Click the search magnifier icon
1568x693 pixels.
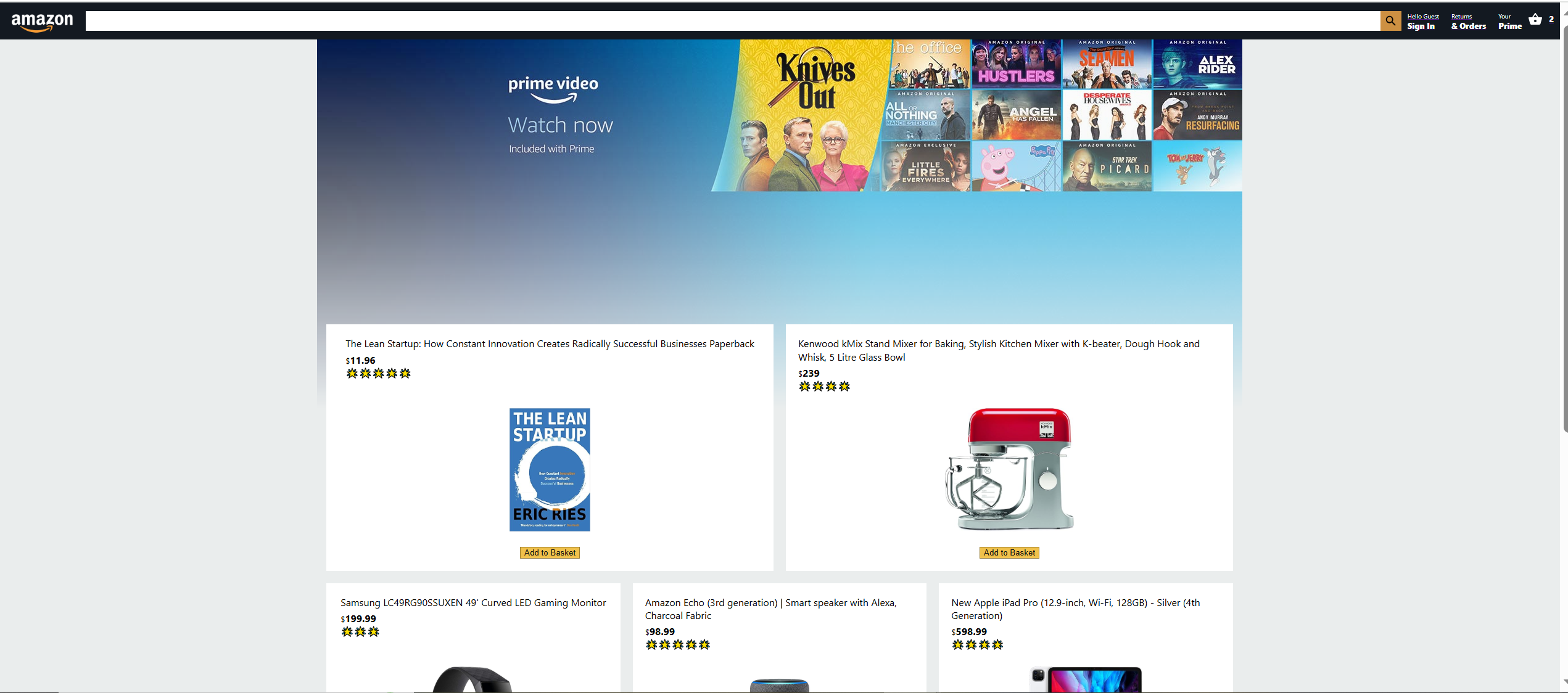click(1390, 21)
